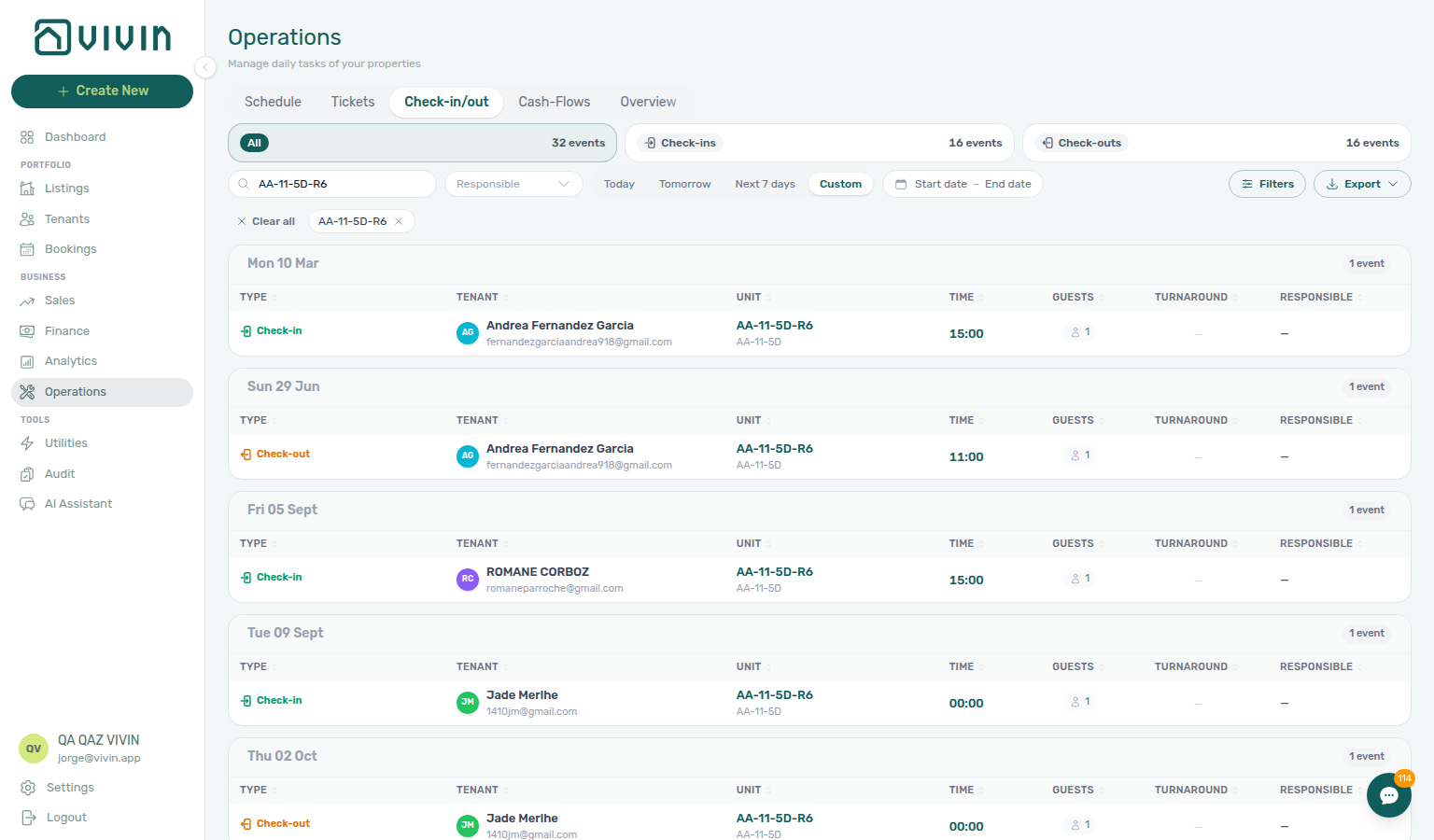This screenshot has height=840, width=1434.
Task: Open the chat support bubble
Action: point(1389,795)
